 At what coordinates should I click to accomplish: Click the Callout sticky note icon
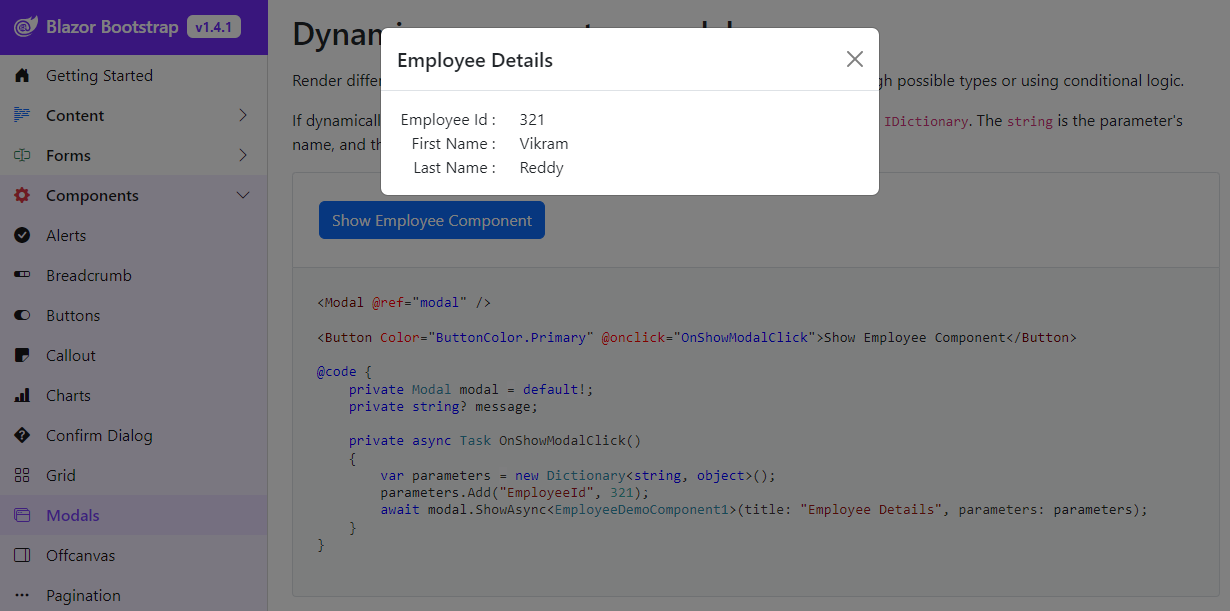pyautogui.click(x=22, y=355)
